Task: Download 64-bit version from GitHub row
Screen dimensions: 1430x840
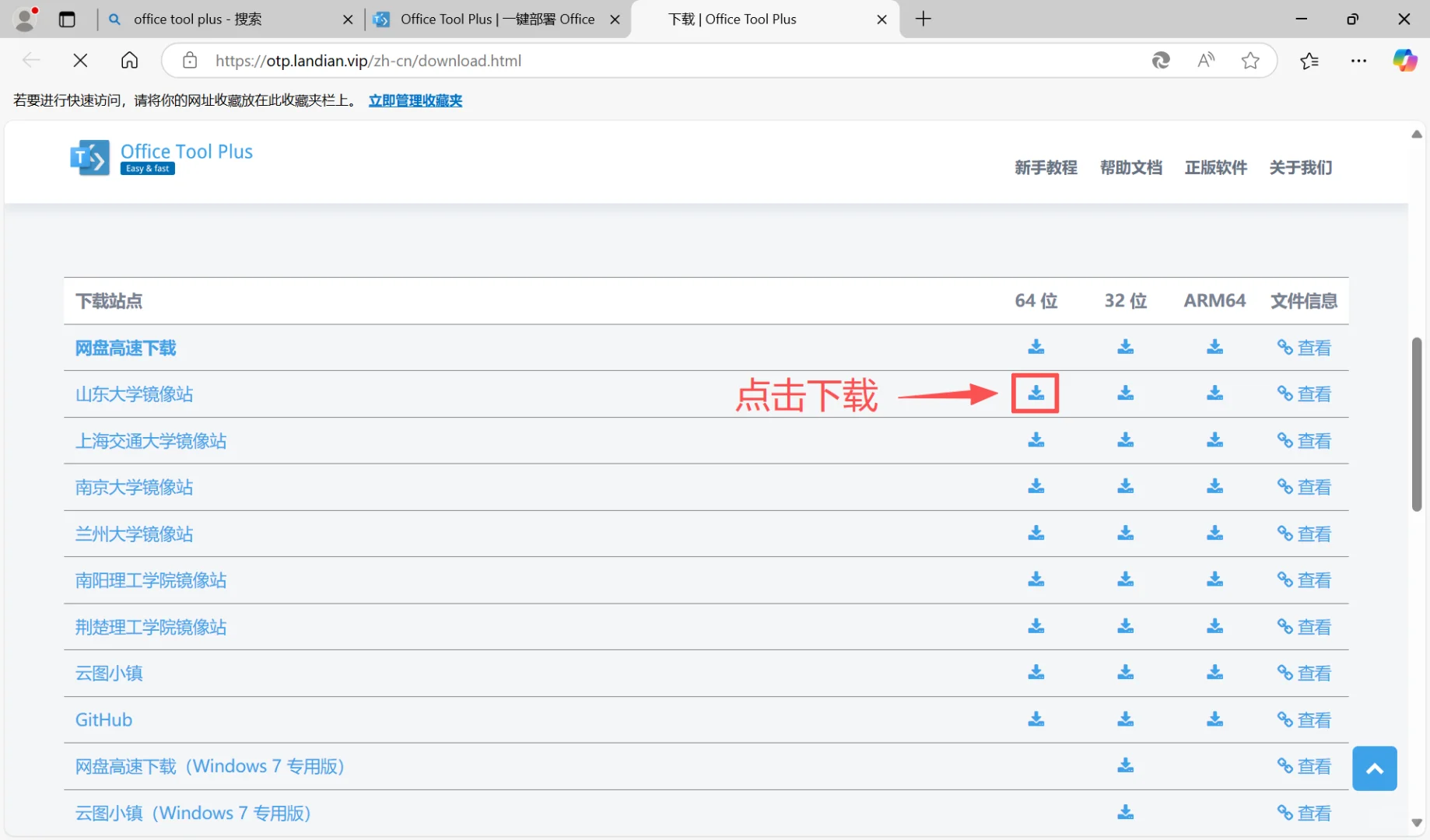Action: 1036,719
